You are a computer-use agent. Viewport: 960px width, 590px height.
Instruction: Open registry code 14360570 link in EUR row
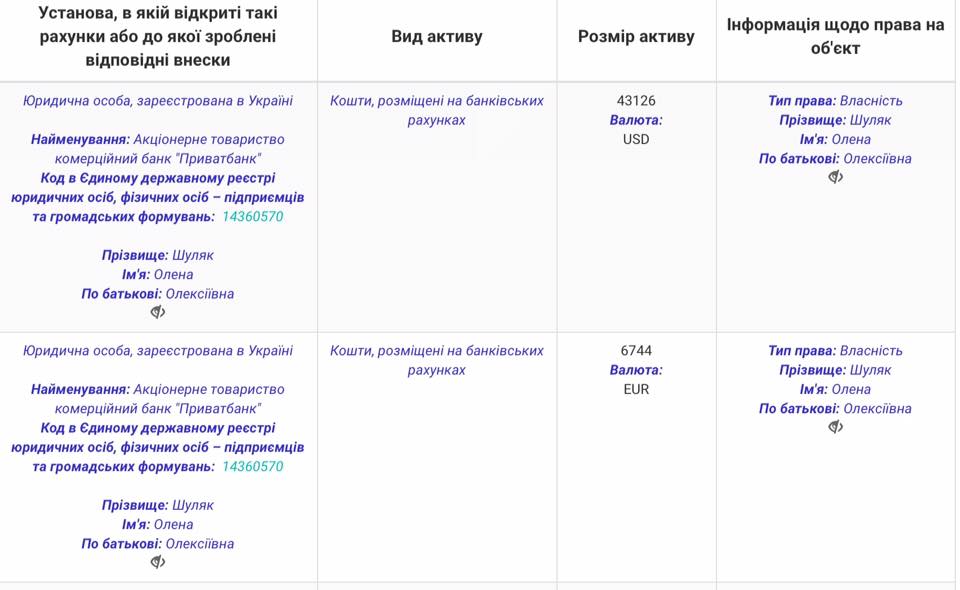tap(252, 466)
